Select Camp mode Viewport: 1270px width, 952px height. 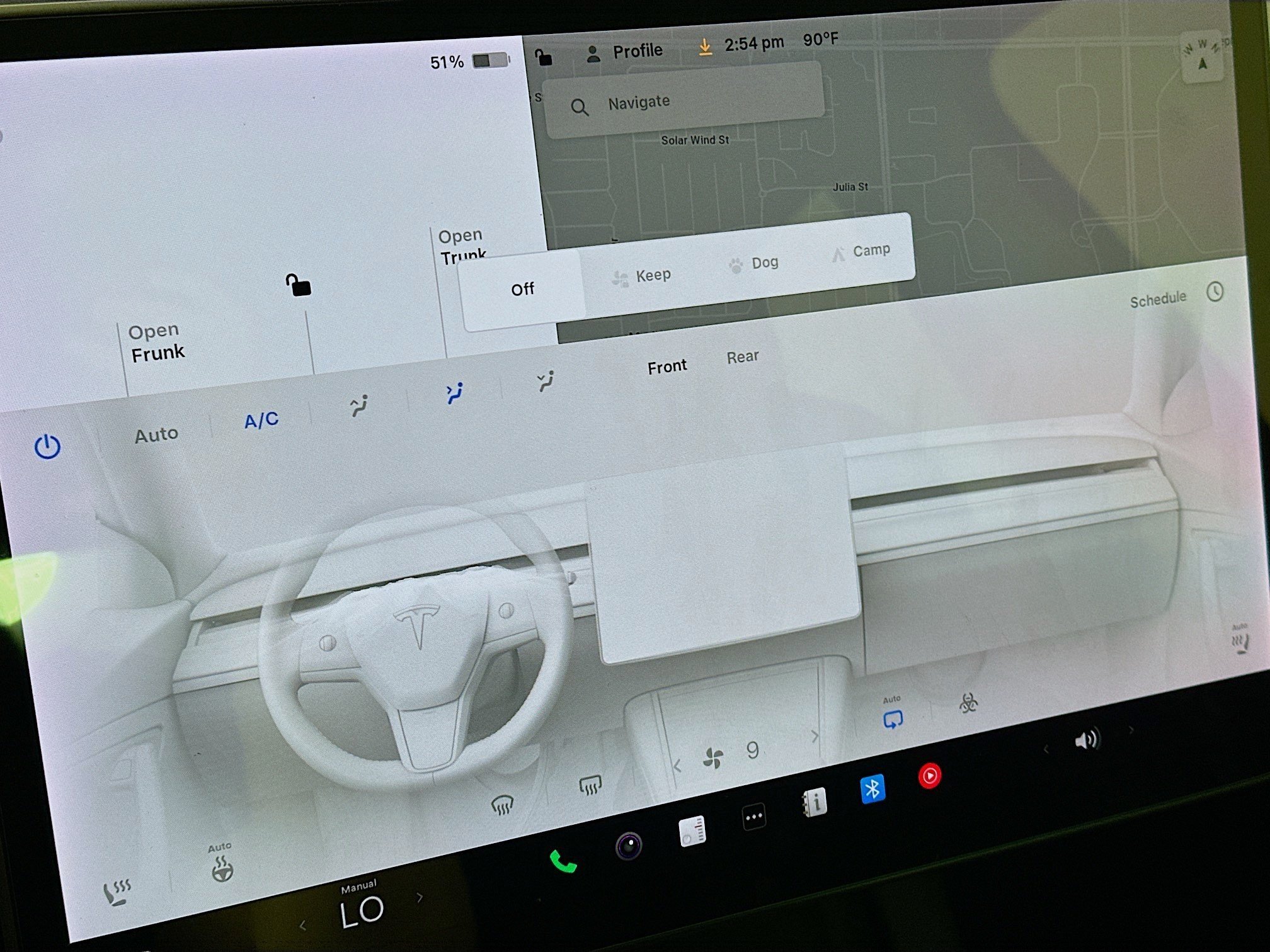[861, 251]
